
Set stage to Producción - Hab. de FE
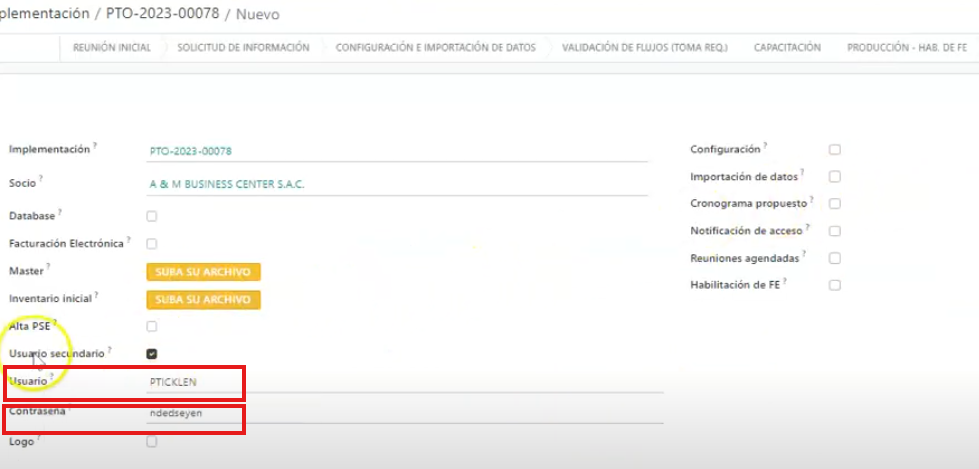(x=906, y=48)
